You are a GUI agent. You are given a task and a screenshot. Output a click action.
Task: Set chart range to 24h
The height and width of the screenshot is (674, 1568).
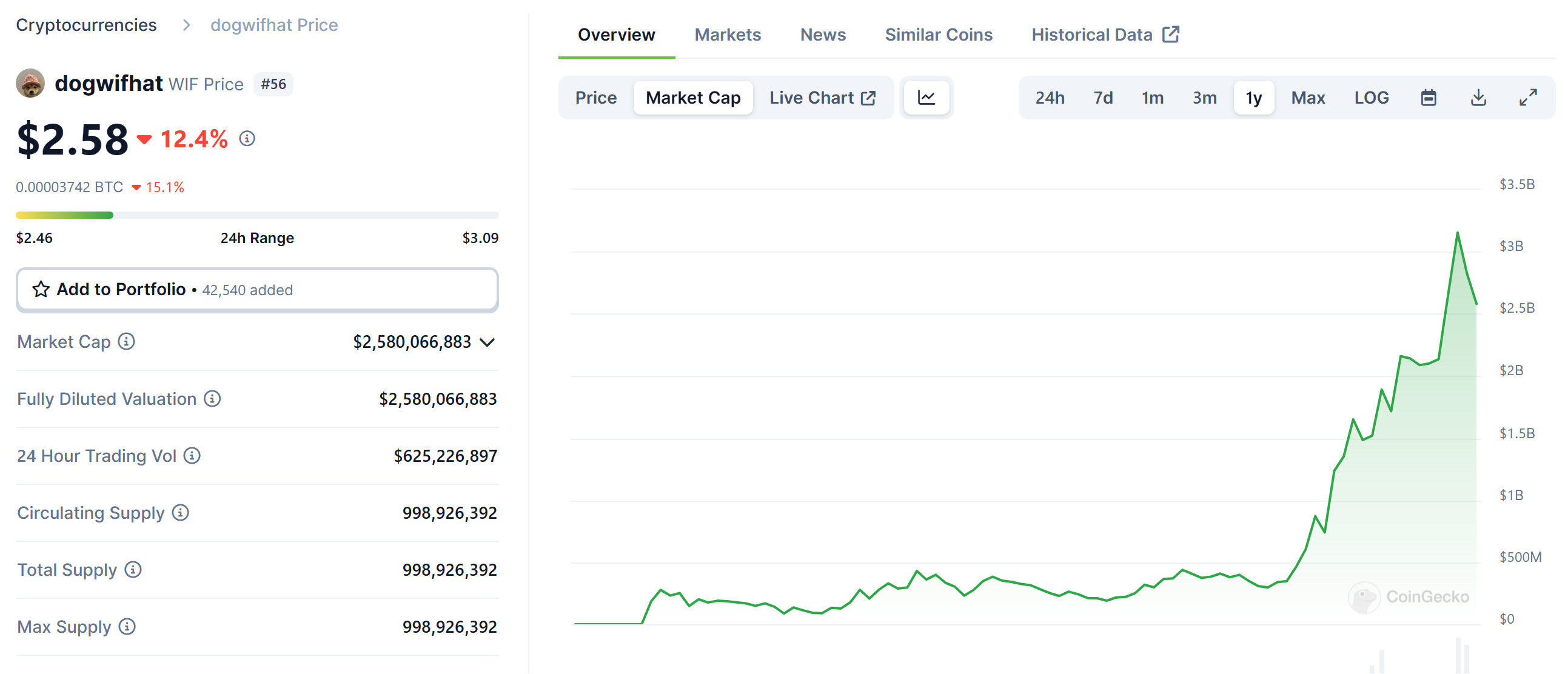pyautogui.click(x=1050, y=98)
